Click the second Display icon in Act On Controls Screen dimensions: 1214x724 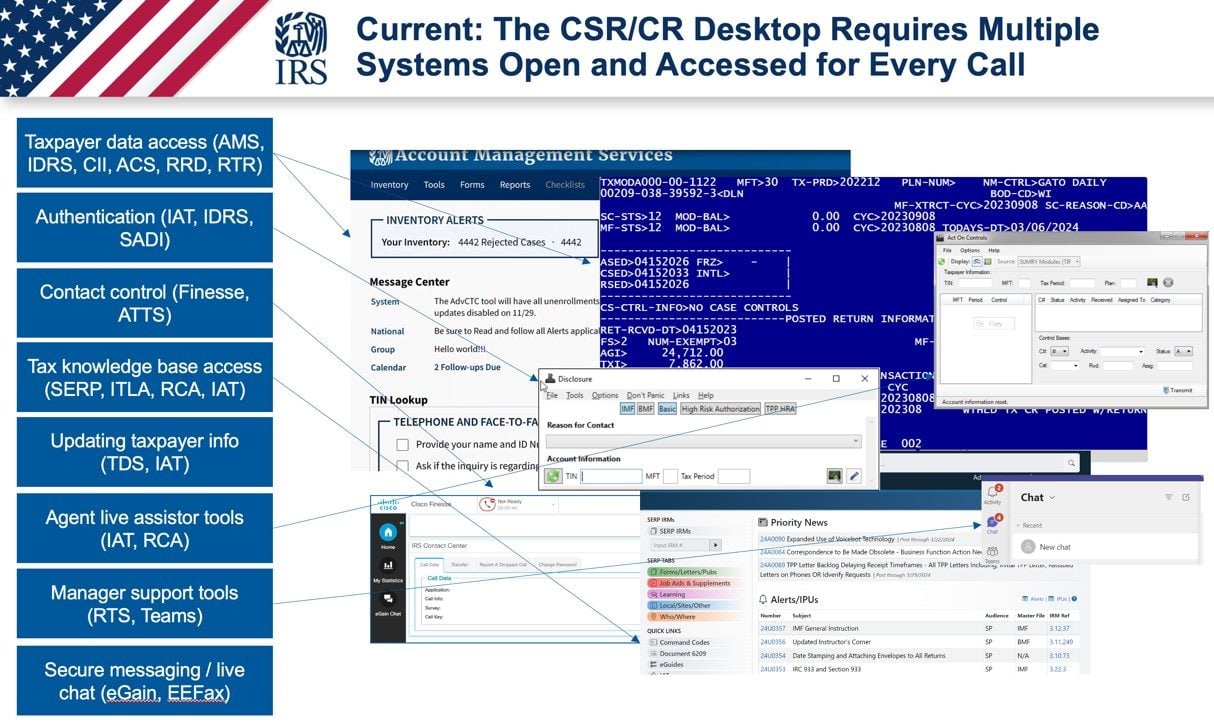coord(988,262)
